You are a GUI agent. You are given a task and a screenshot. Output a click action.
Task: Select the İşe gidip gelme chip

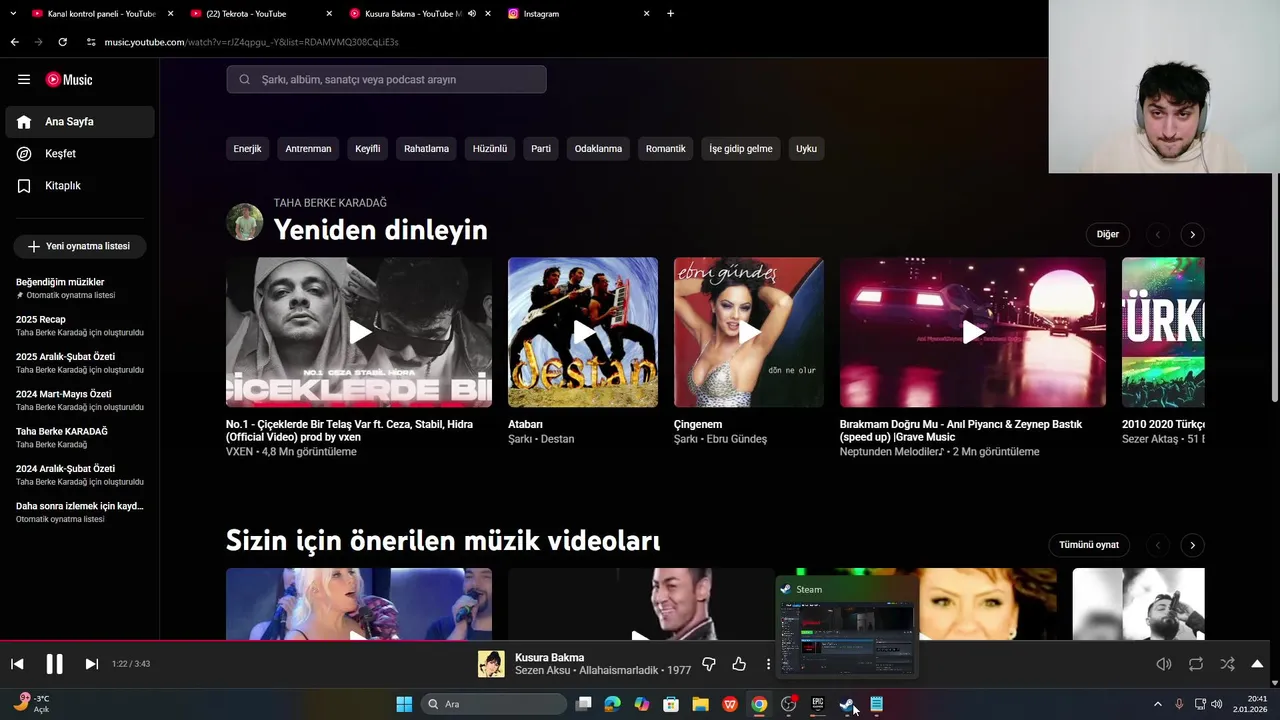(x=741, y=149)
